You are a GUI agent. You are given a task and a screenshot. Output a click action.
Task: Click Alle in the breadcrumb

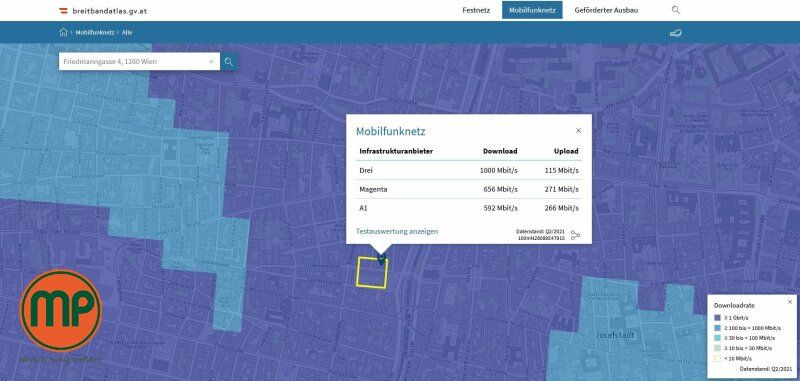coord(127,32)
